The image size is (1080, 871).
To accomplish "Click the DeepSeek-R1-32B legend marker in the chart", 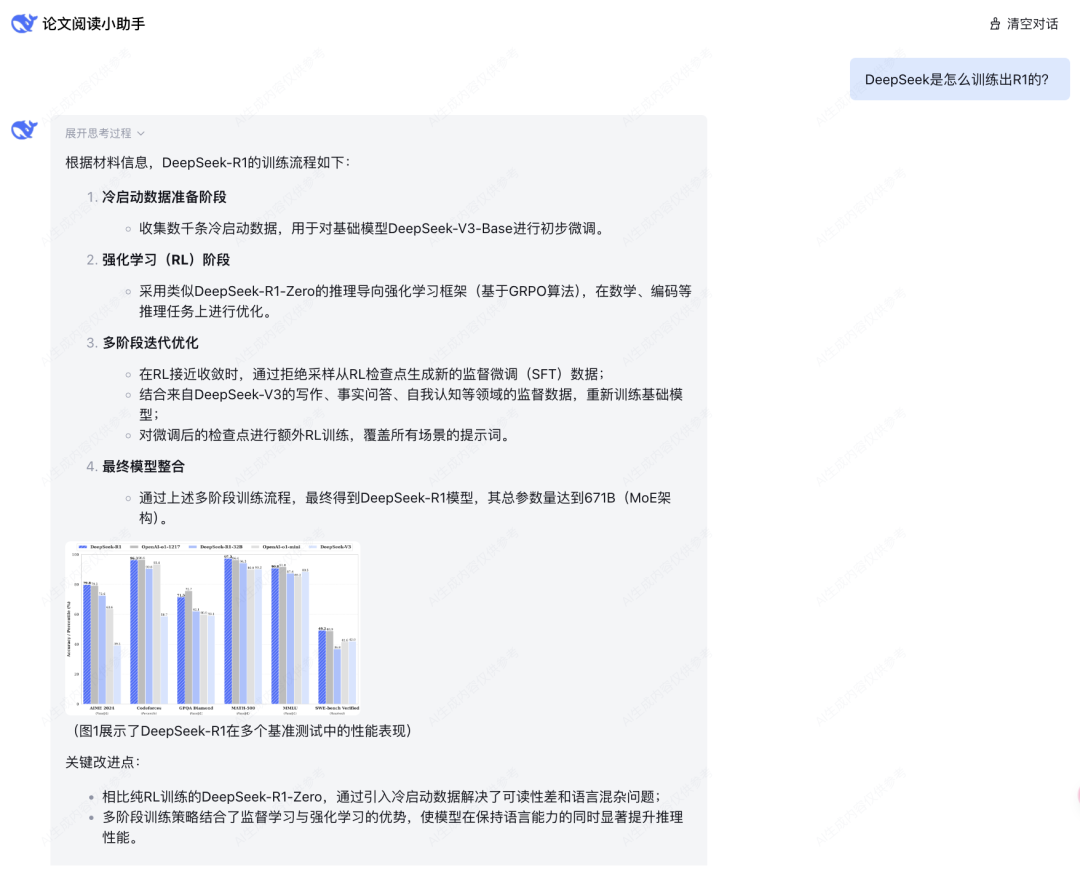I will (x=191, y=545).
